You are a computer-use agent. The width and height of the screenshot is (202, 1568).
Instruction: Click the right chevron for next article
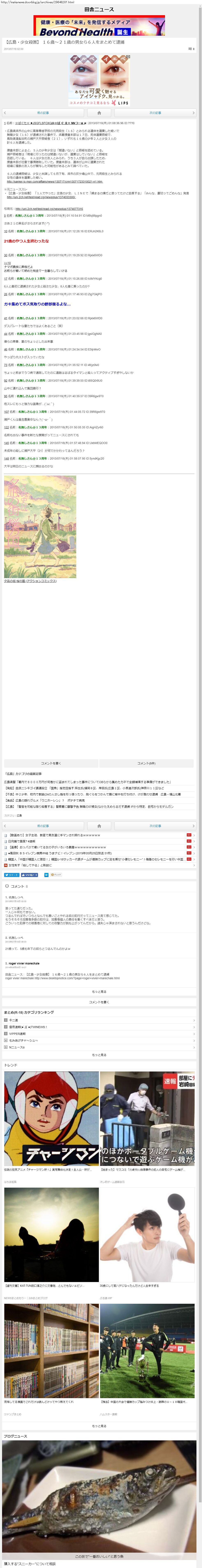tap(193, 113)
